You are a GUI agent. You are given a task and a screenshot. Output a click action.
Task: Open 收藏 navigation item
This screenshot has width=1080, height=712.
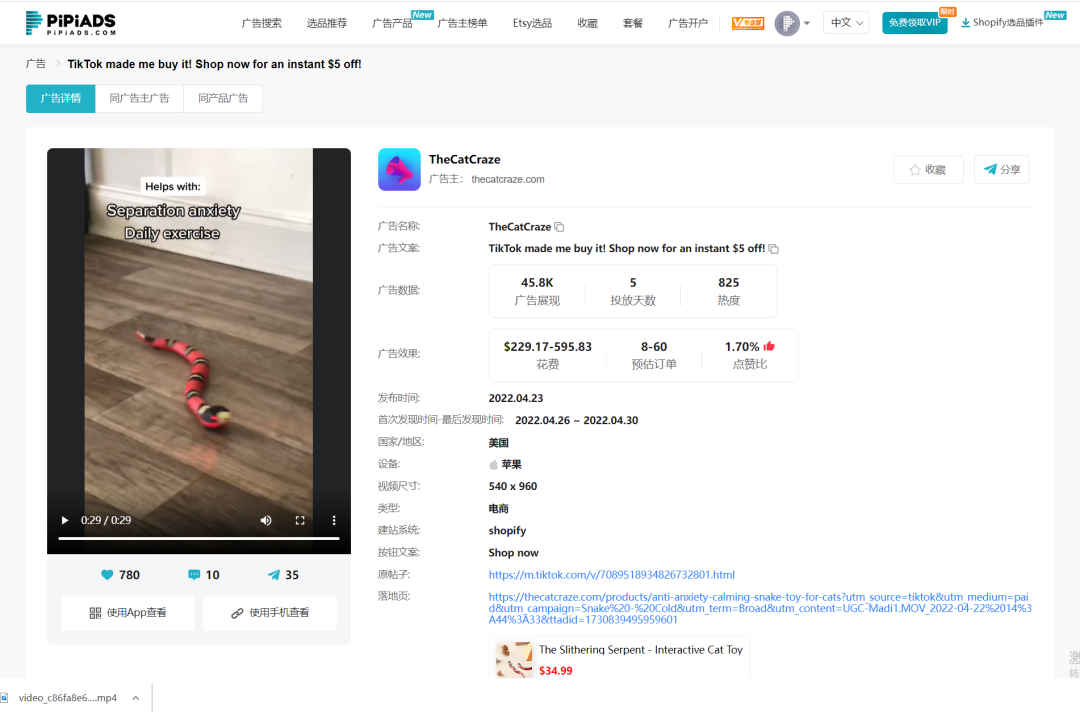click(588, 23)
